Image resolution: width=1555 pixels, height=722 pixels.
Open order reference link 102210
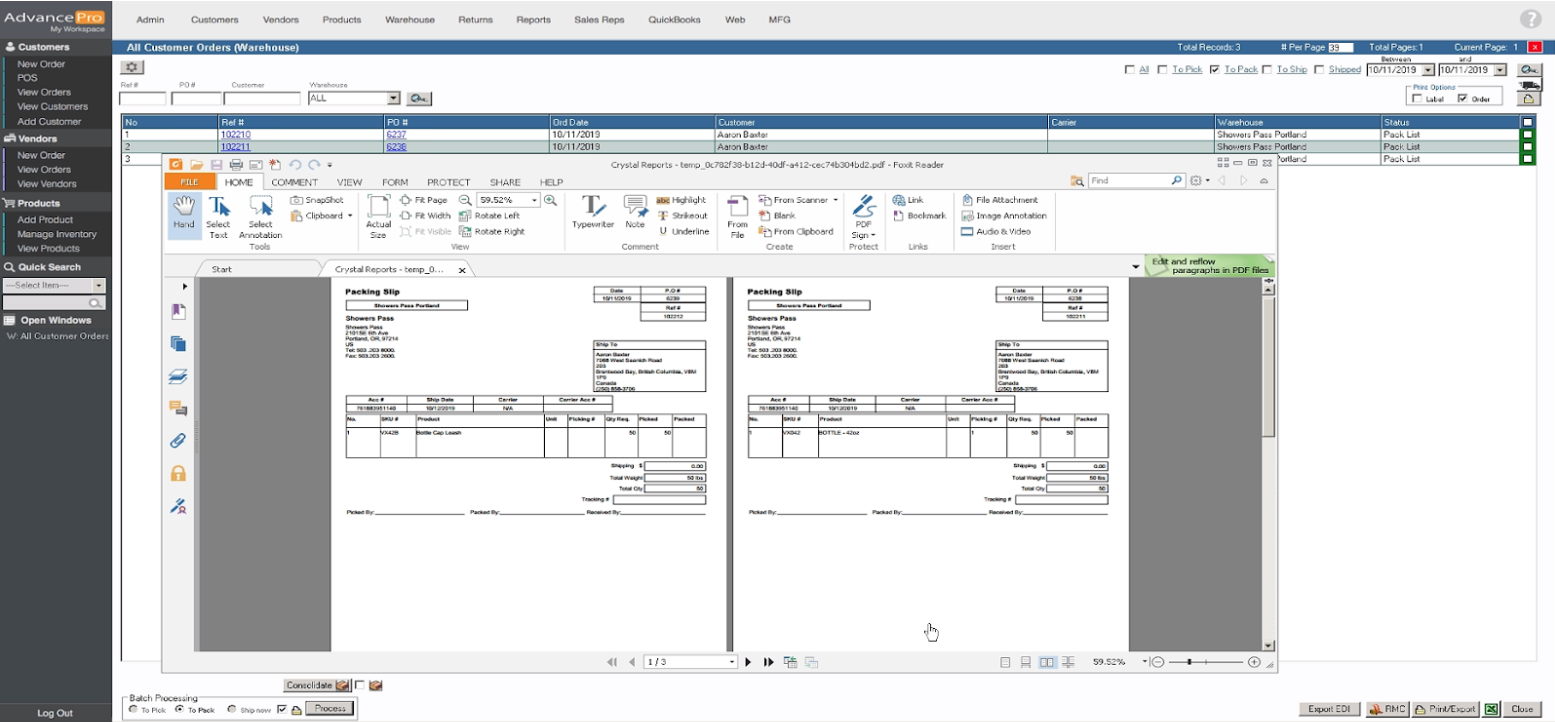click(x=235, y=134)
